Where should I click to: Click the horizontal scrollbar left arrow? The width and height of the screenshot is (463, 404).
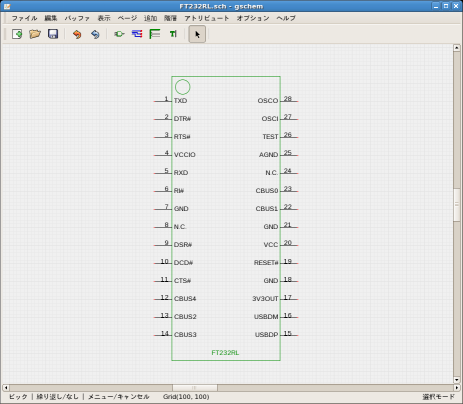[x=6, y=388]
